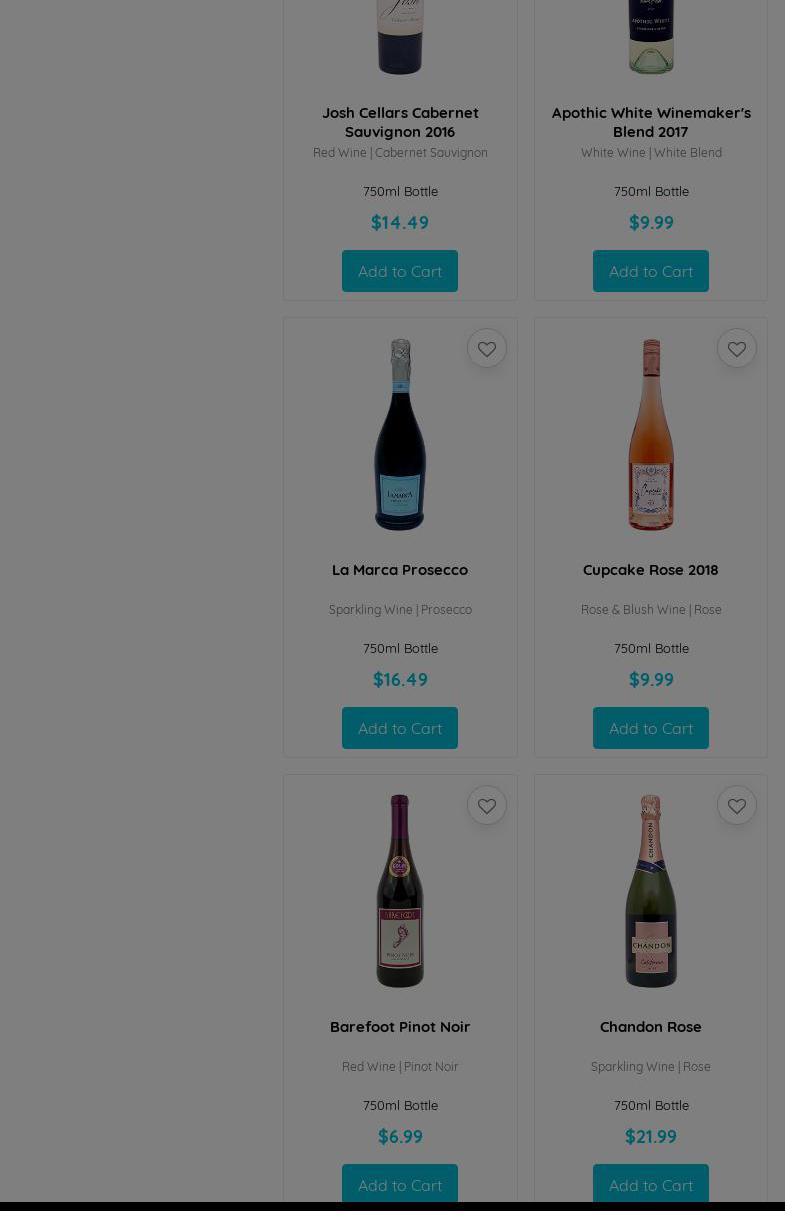The height and width of the screenshot is (1211, 785).
Task: Add La Marca Prosecco to cart
Action: [x=400, y=728]
